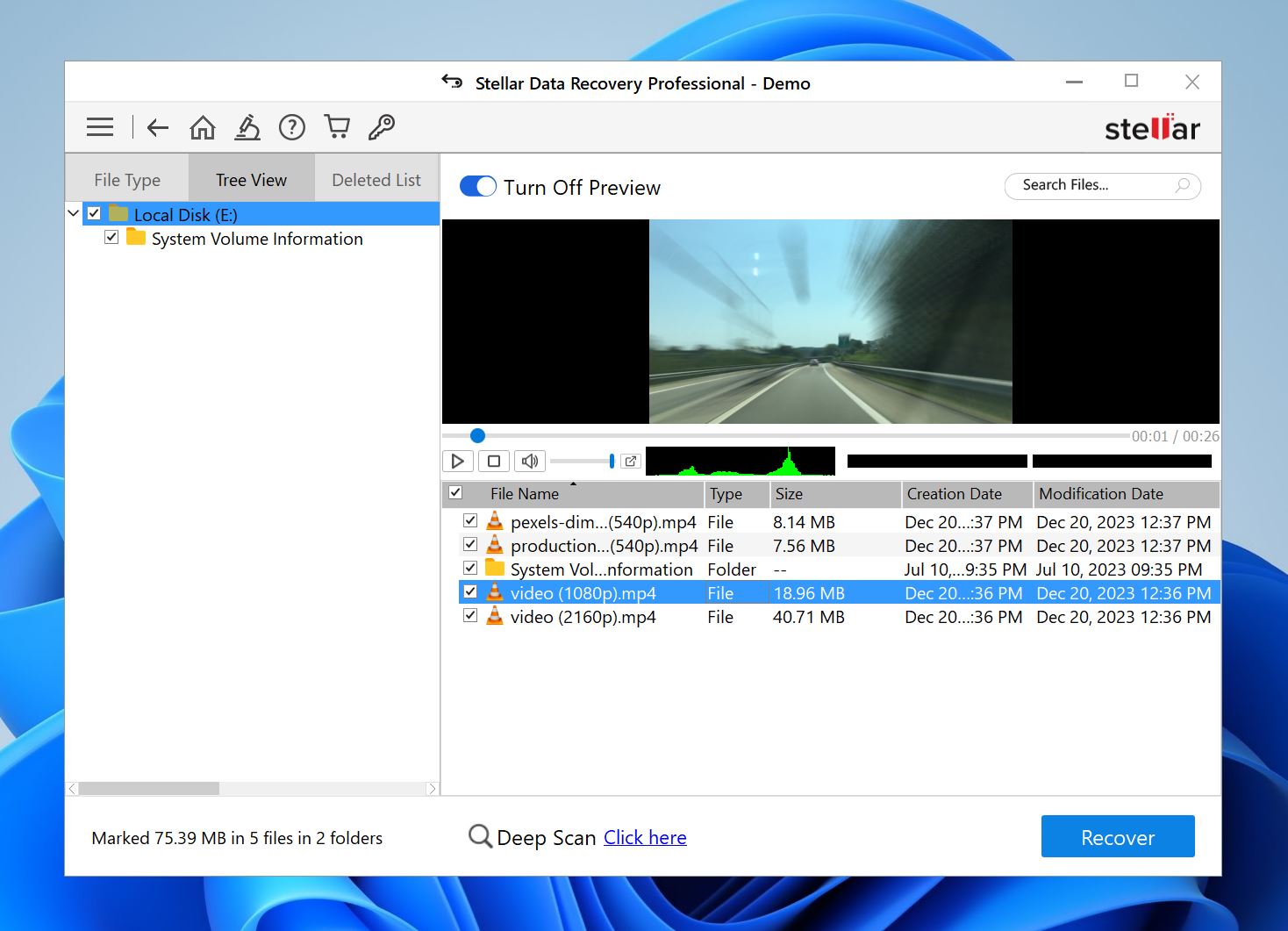This screenshot has width=1288, height=931.
Task: Select Local Disk (E:) tree label
Action: 185,215
